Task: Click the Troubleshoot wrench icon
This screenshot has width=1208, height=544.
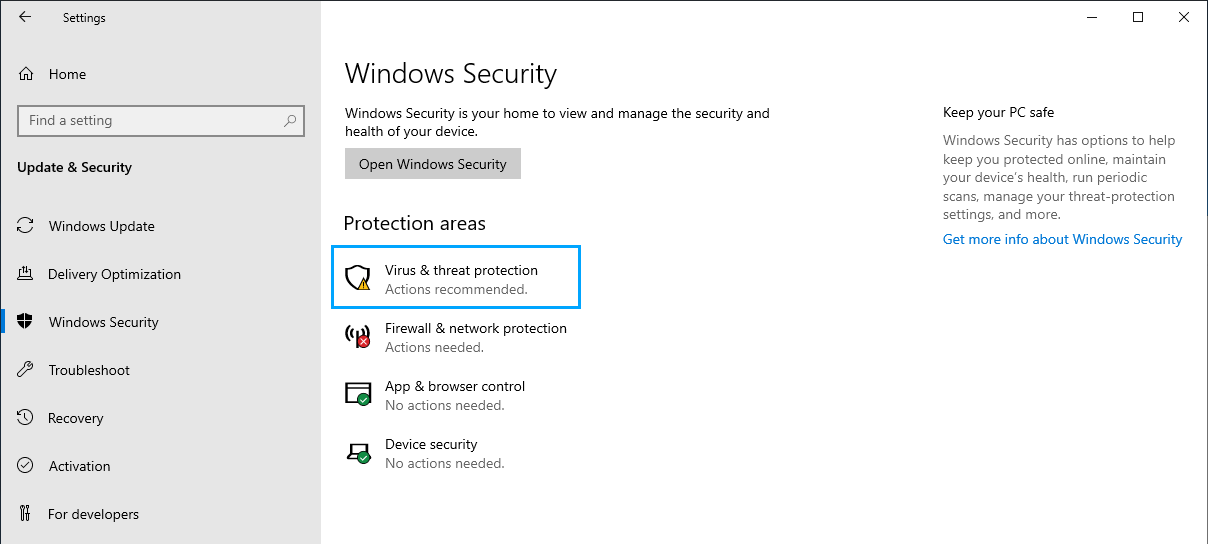Action: tap(26, 370)
